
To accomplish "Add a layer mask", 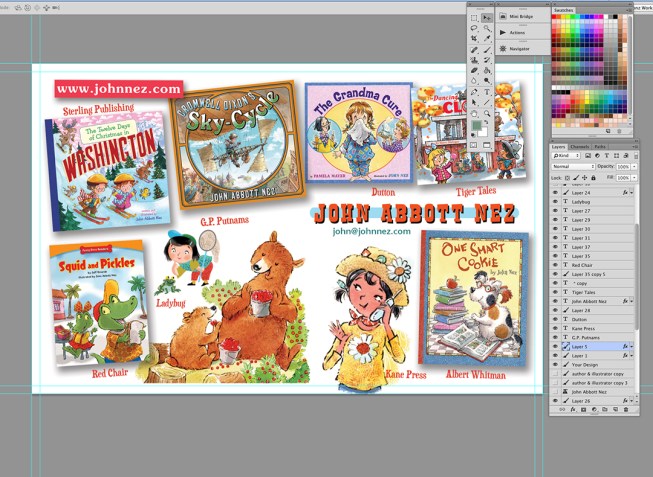I will pyautogui.click(x=583, y=410).
